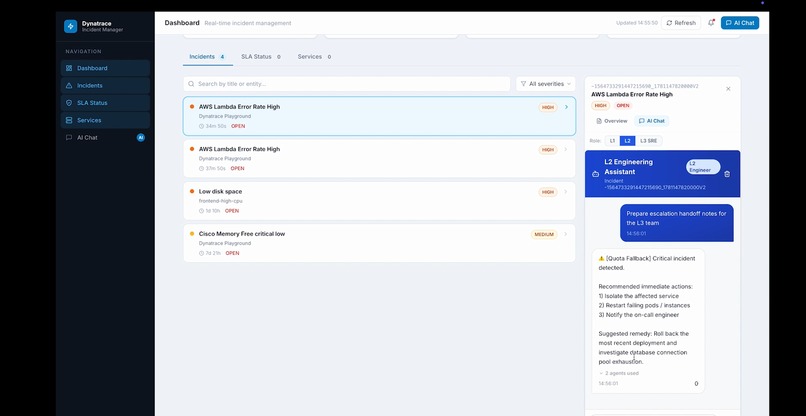The height and width of the screenshot is (416, 806).
Task: Click HIGH badge in incident detail panel
Action: click(x=600, y=105)
